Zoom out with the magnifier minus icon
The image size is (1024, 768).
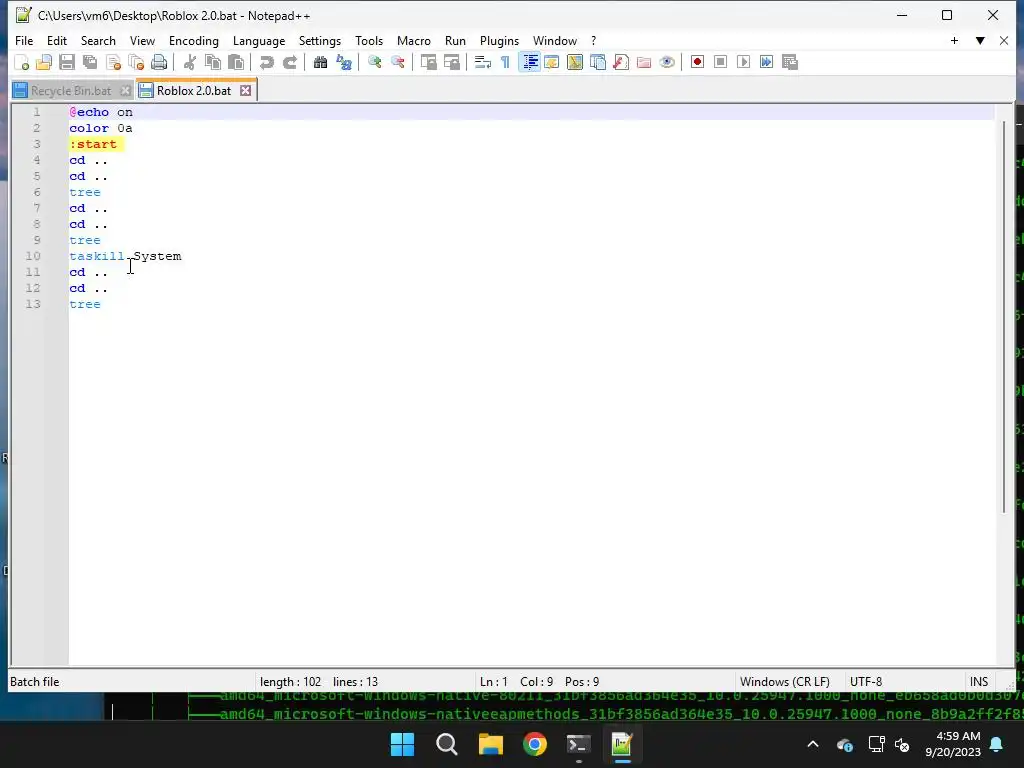[x=398, y=62]
